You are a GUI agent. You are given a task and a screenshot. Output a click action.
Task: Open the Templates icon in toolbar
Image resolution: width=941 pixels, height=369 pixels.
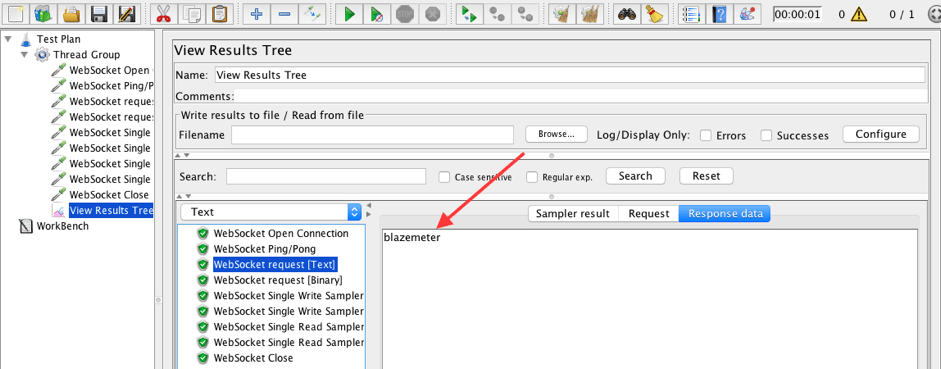click(x=43, y=13)
